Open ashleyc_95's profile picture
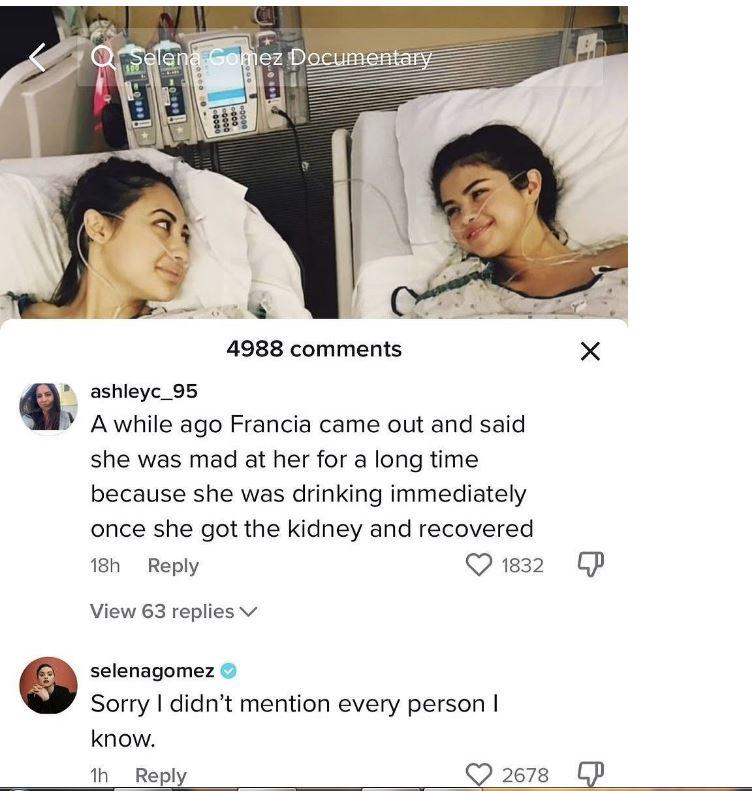The height and width of the screenshot is (791, 752). (x=48, y=407)
